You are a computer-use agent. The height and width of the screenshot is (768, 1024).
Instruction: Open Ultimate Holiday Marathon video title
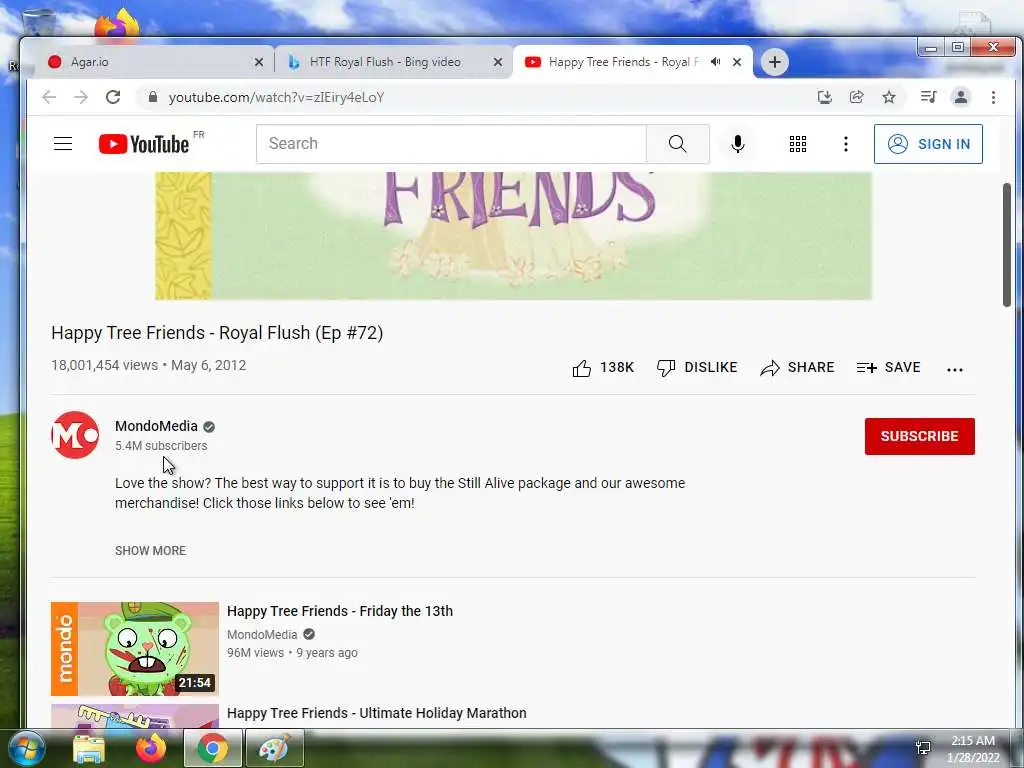(x=377, y=713)
